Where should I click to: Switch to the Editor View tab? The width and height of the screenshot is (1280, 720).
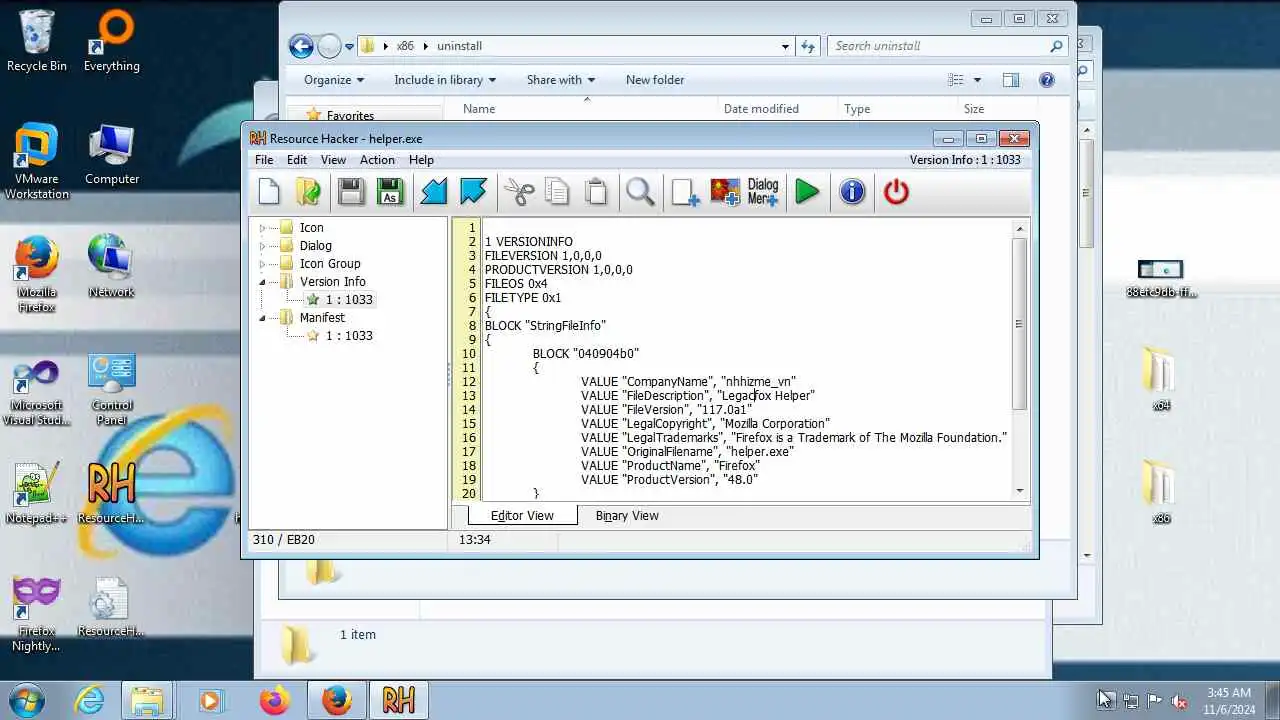(x=522, y=516)
